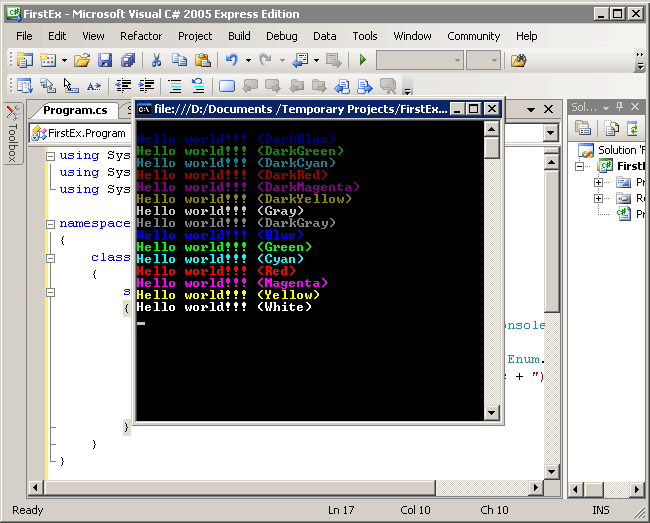The height and width of the screenshot is (523, 650).
Task: Click the Copy toolbar icon
Action: 179,61
